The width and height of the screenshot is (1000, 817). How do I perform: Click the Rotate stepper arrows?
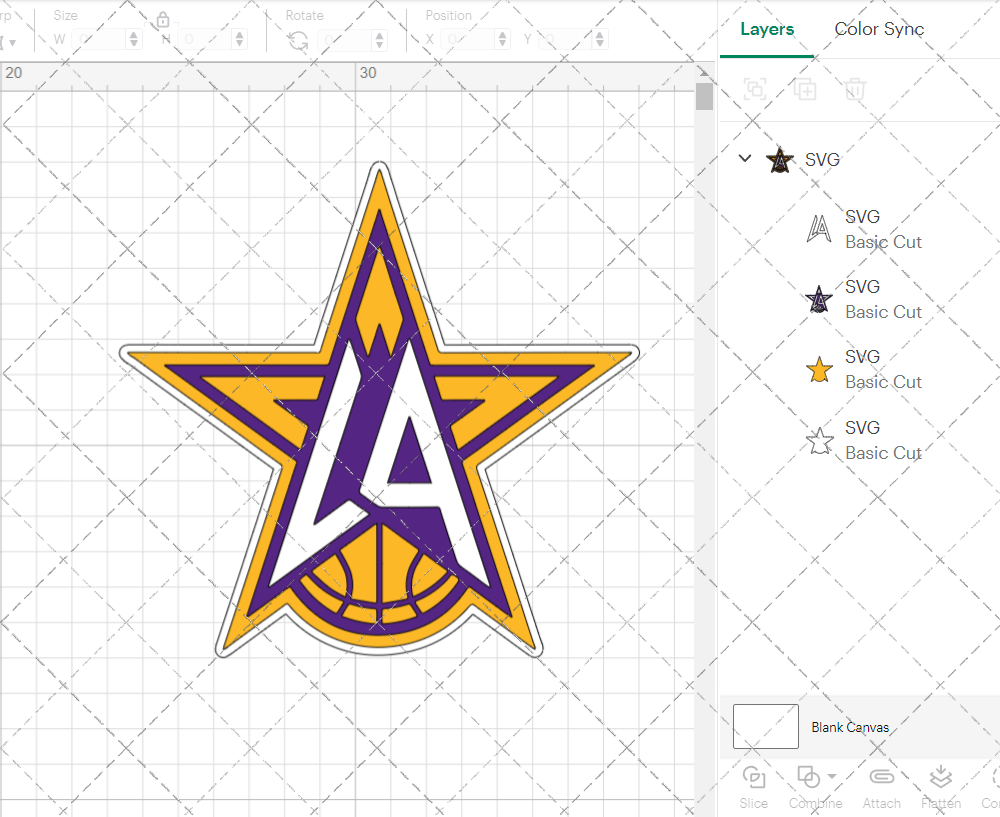(379, 40)
